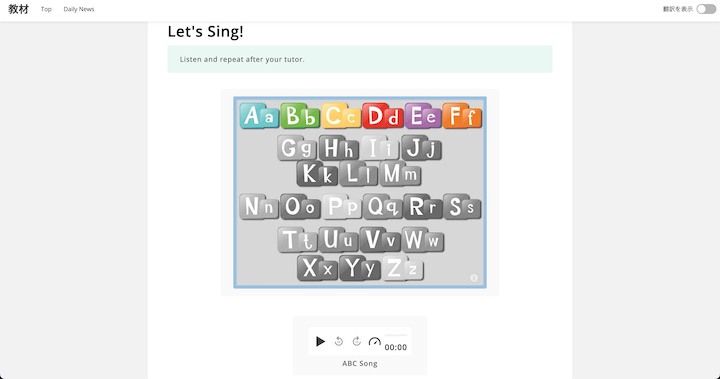This screenshot has width=720, height=379.
Task: Play the ABC Song audio
Action: pos(321,341)
